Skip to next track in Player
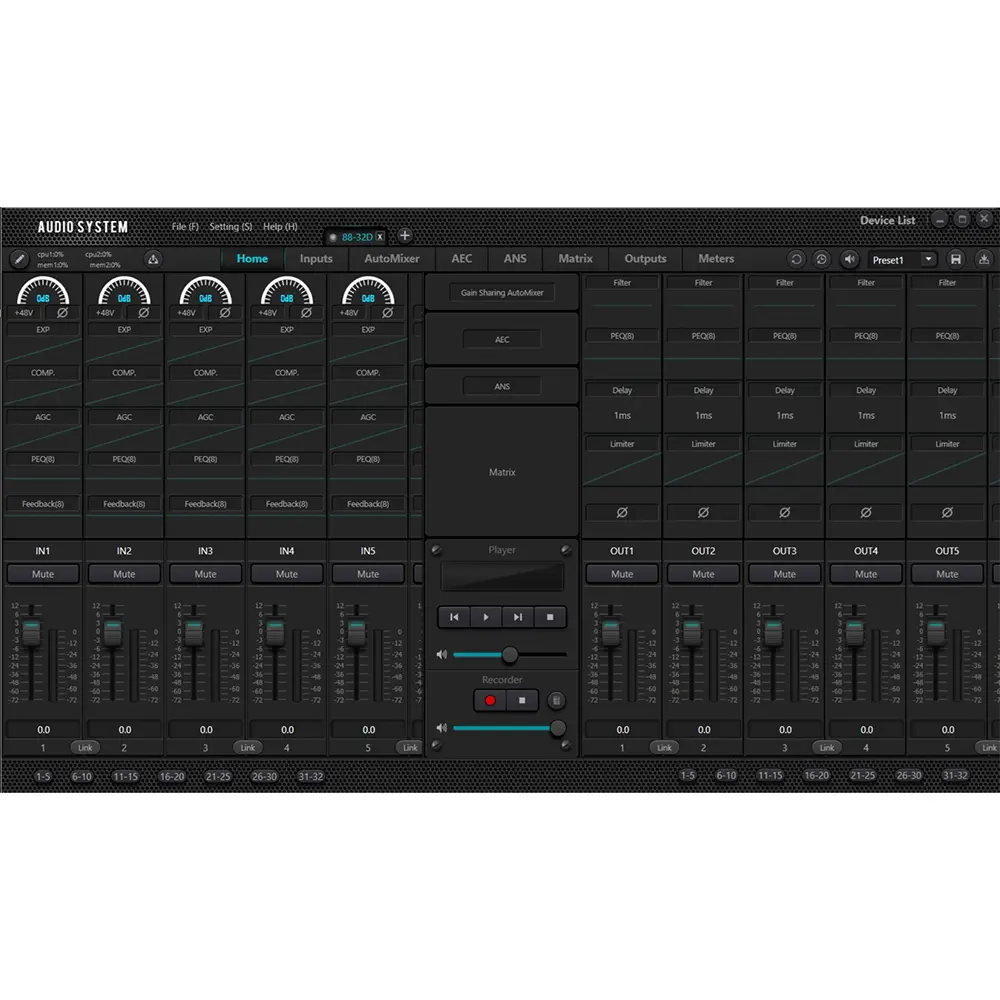Screen dimensions: 1000x1000 point(518,617)
